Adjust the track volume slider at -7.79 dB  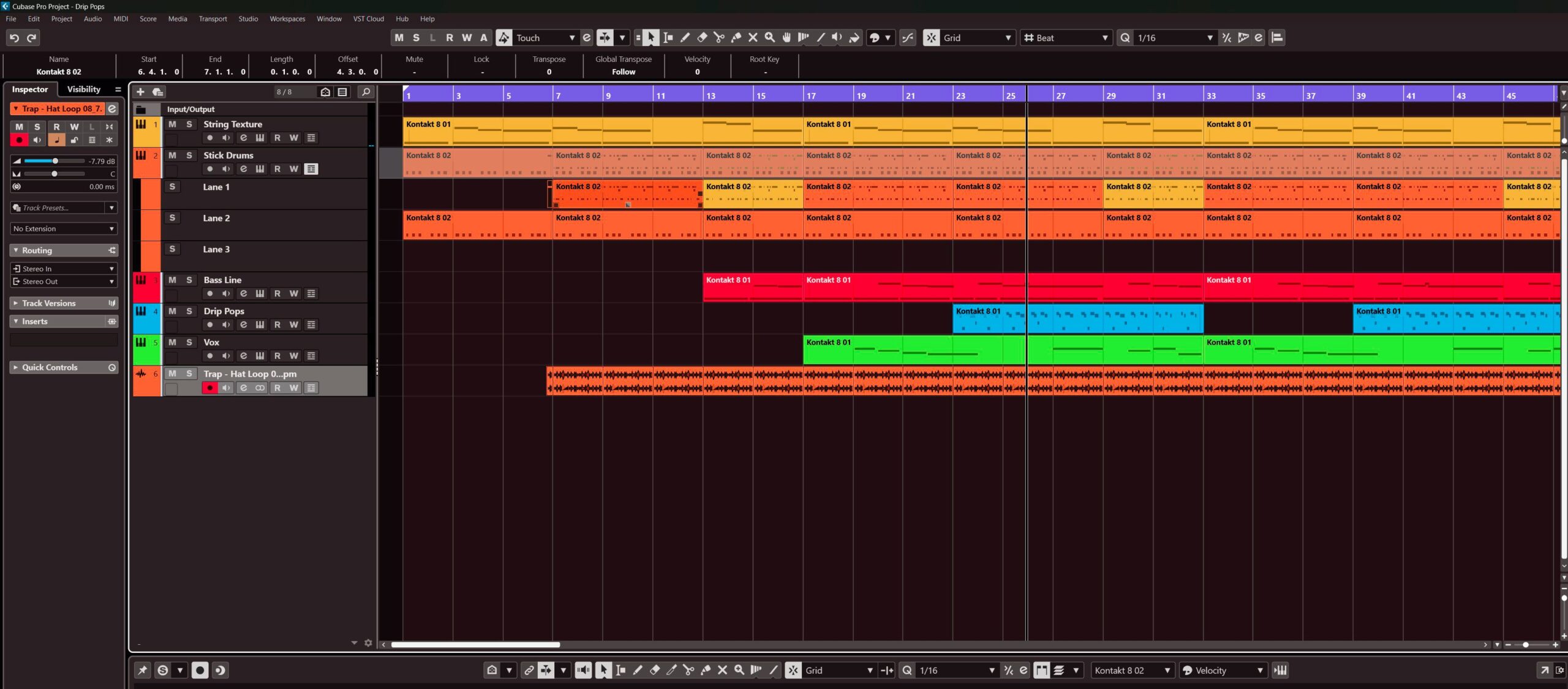pos(54,161)
